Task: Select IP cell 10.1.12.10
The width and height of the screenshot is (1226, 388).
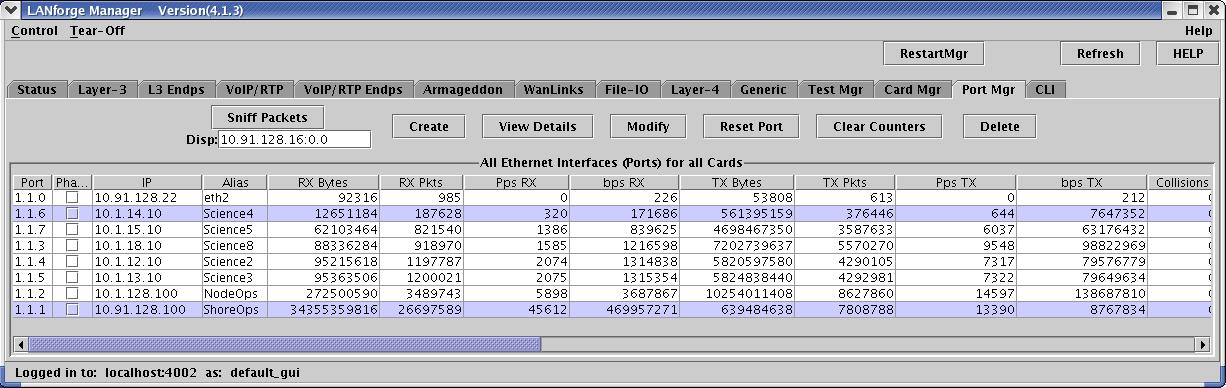Action: (x=147, y=262)
